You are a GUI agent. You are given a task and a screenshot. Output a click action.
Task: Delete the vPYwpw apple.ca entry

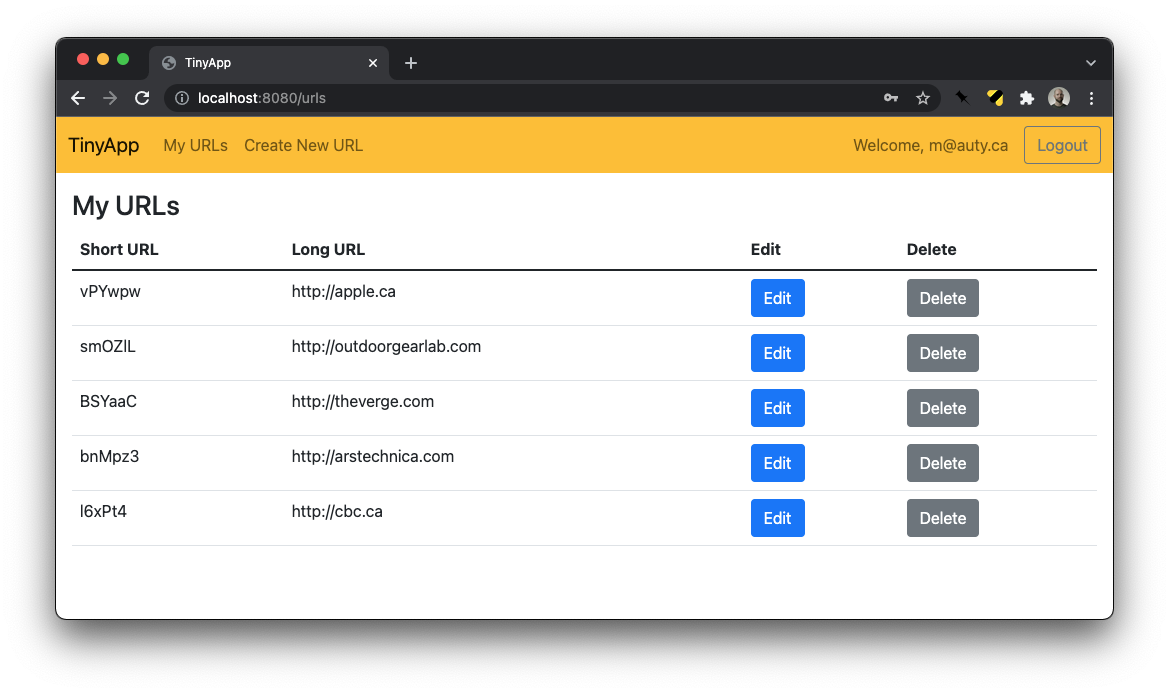942,298
